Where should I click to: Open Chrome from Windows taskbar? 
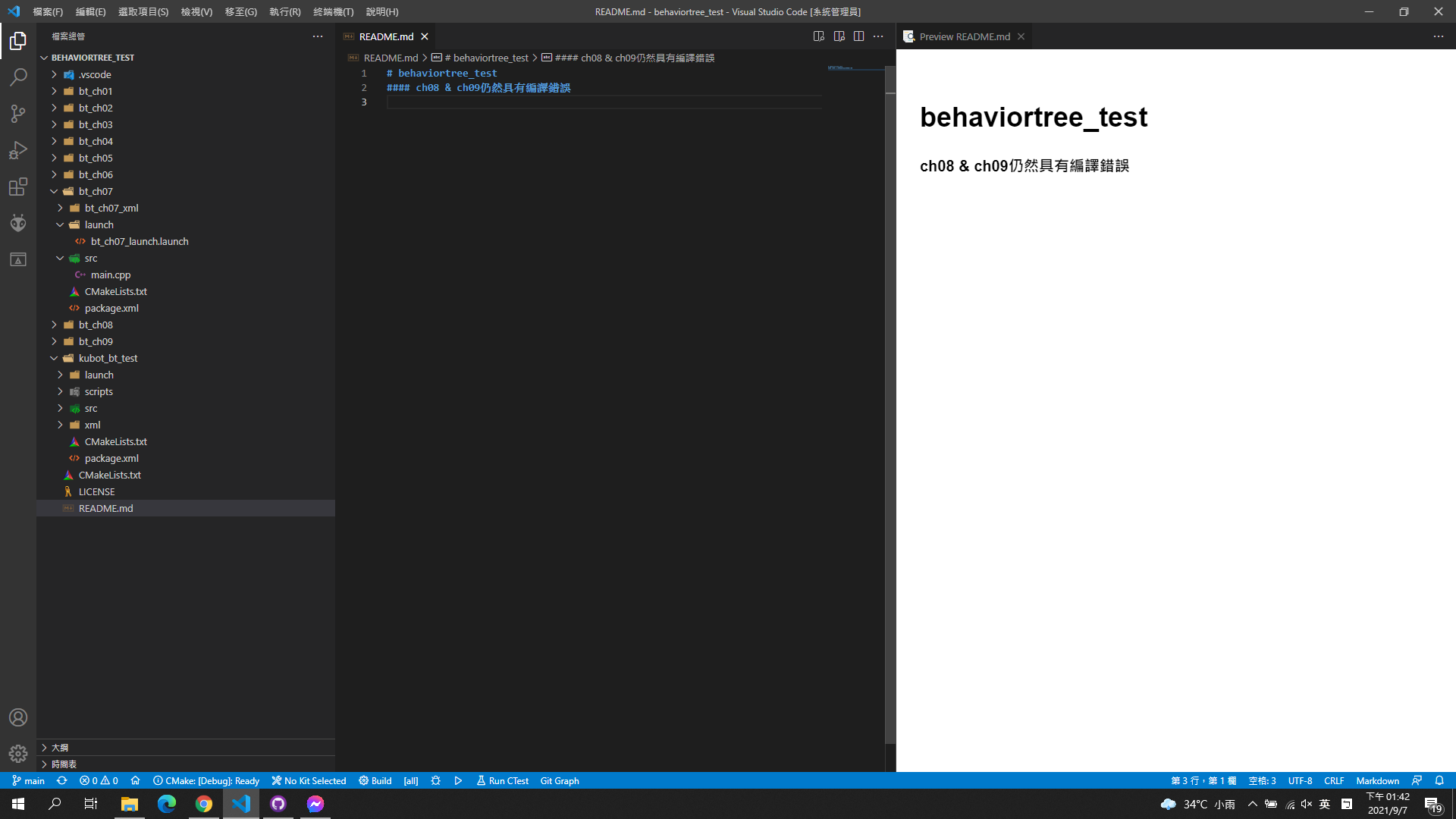click(x=204, y=804)
